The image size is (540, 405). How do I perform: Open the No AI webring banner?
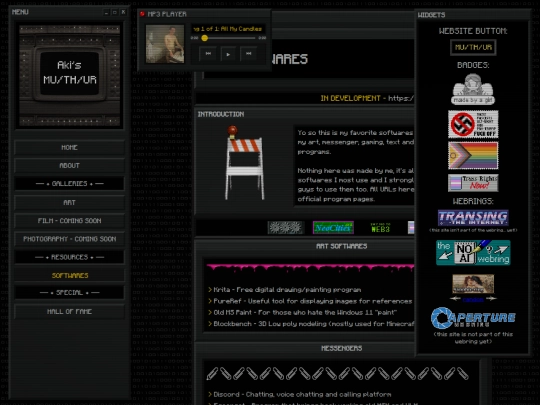click(x=473, y=253)
